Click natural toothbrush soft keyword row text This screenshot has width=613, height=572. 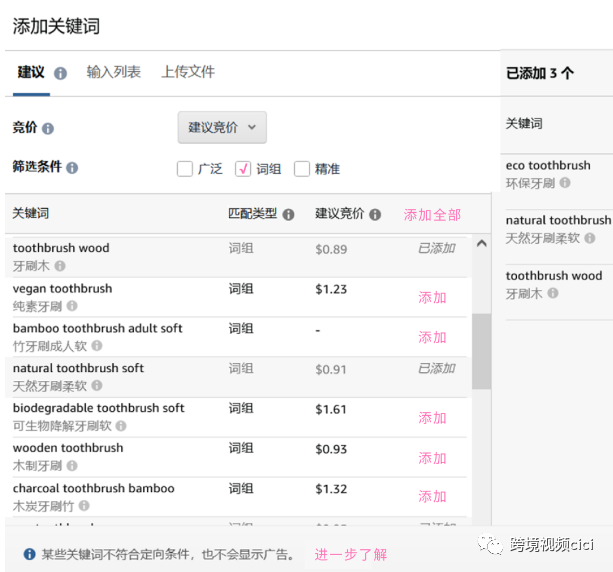tap(78, 368)
